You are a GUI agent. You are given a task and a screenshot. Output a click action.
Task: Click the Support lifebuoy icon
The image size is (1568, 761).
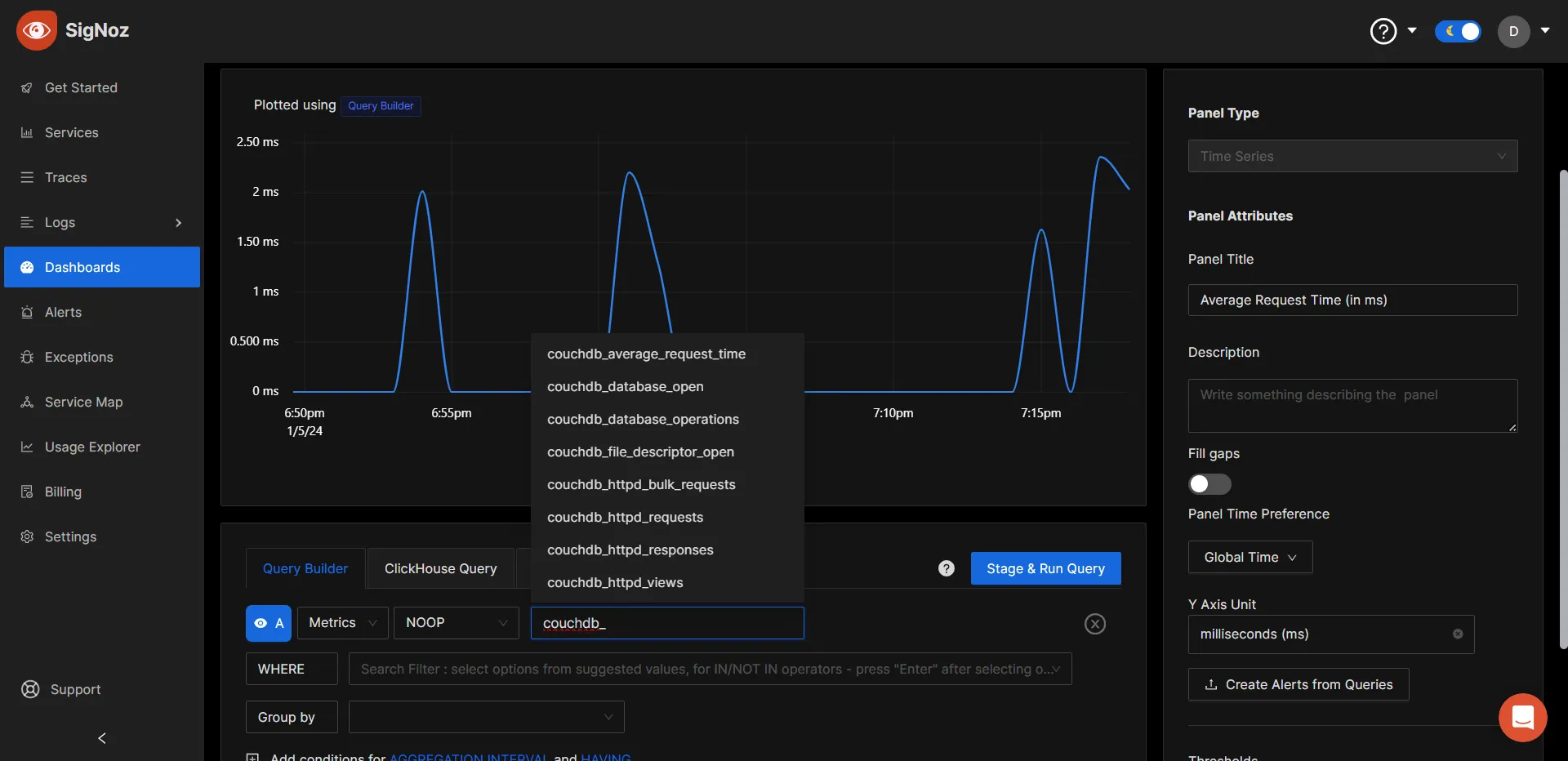pos(30,689)
